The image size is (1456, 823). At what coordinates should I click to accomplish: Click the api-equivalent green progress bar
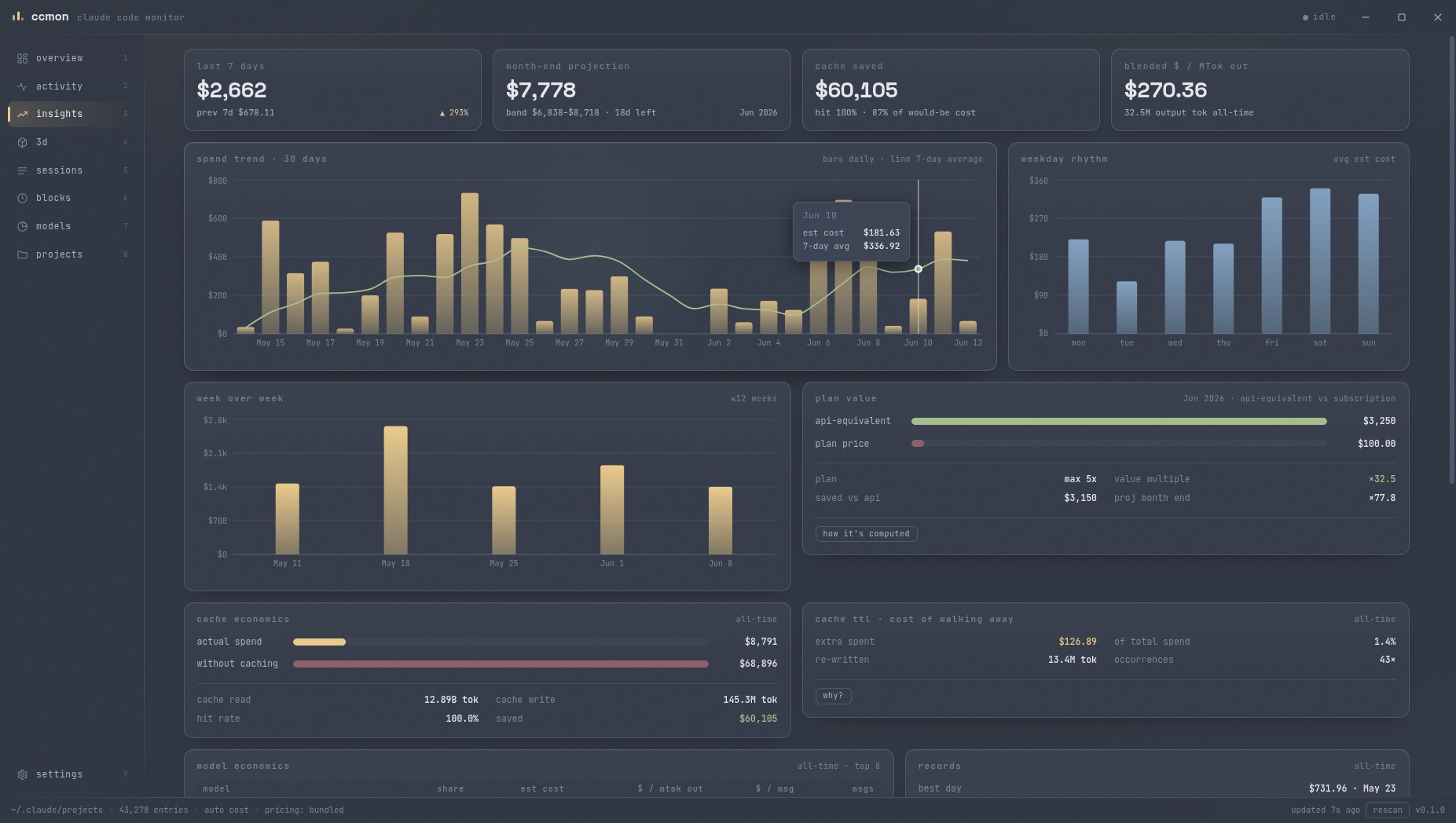pyautogui.click(x=1119, y=422)
